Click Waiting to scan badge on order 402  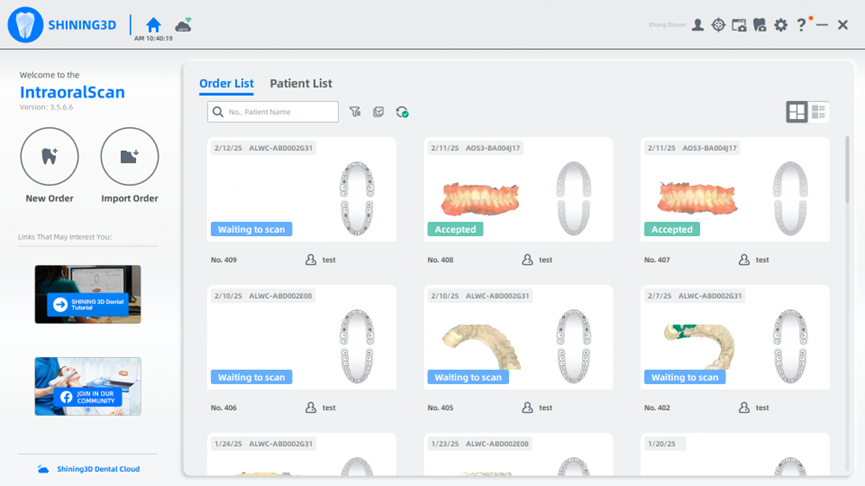685,377
